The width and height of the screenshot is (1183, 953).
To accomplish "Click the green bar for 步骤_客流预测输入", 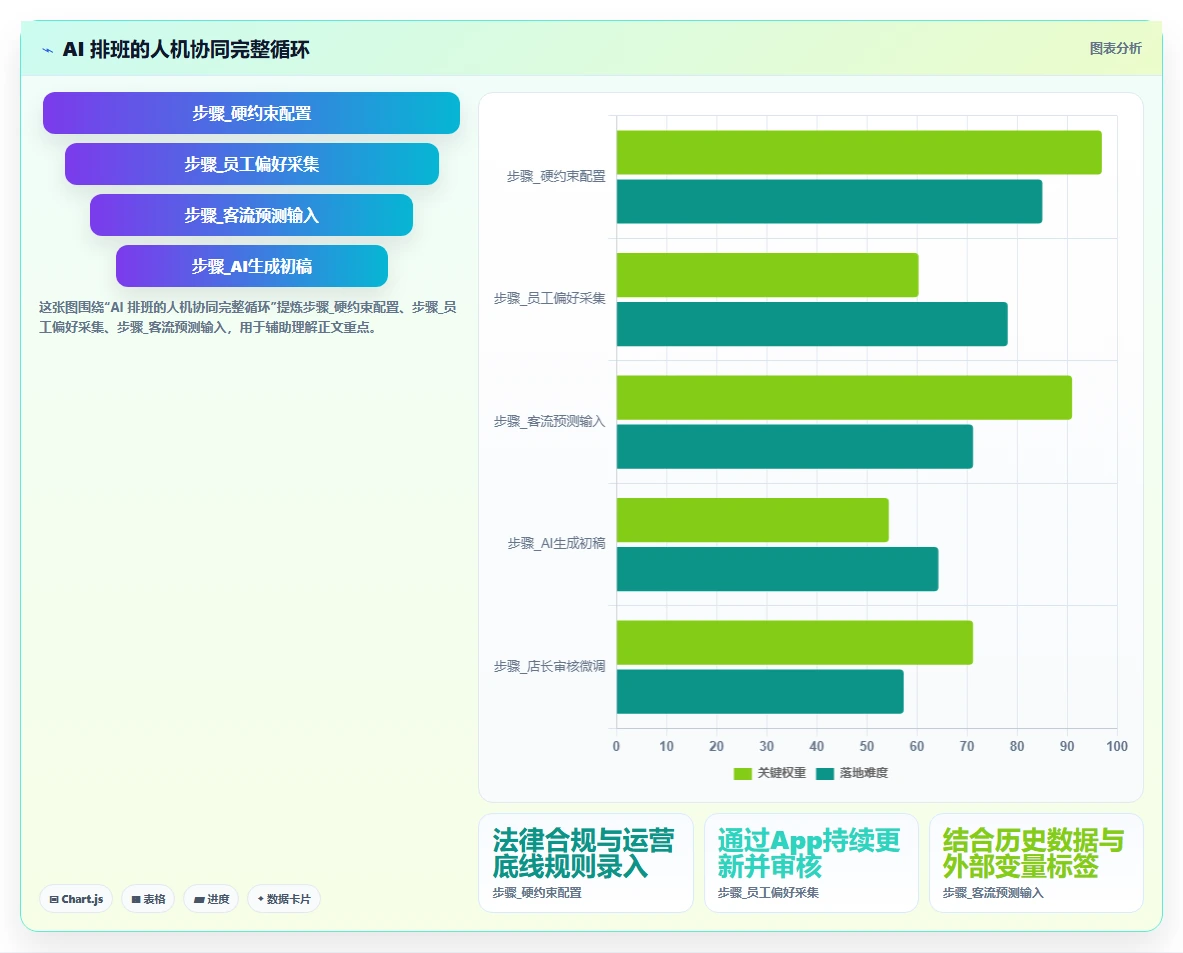I will coord(843,398).
